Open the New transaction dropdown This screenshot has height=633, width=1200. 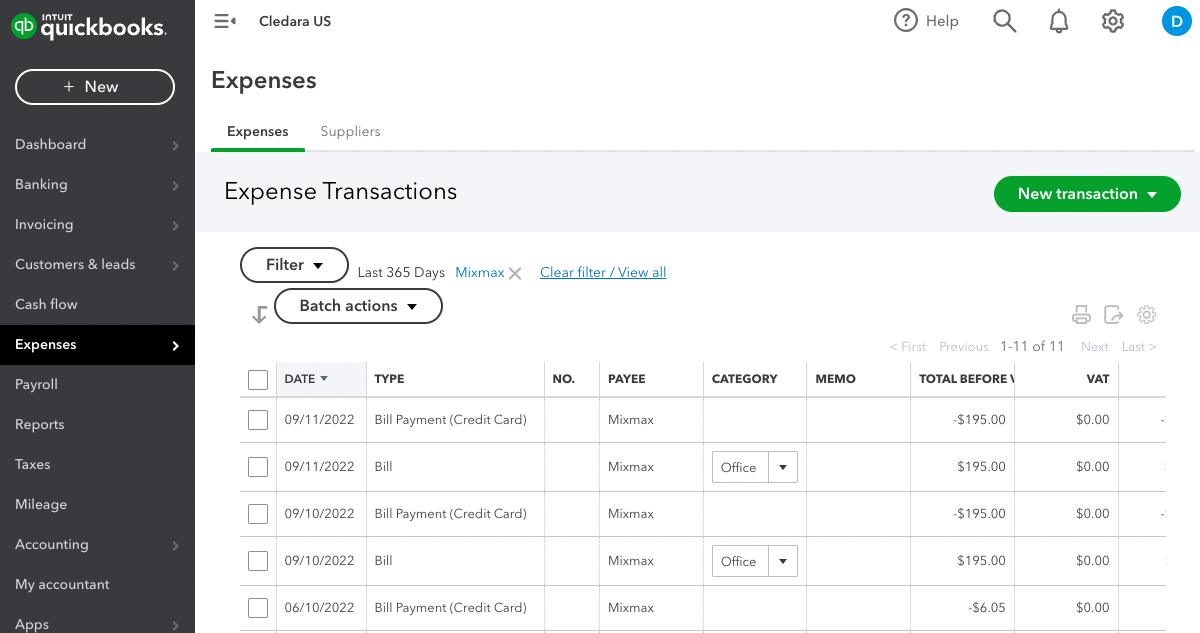click(x=1087, y=194)
